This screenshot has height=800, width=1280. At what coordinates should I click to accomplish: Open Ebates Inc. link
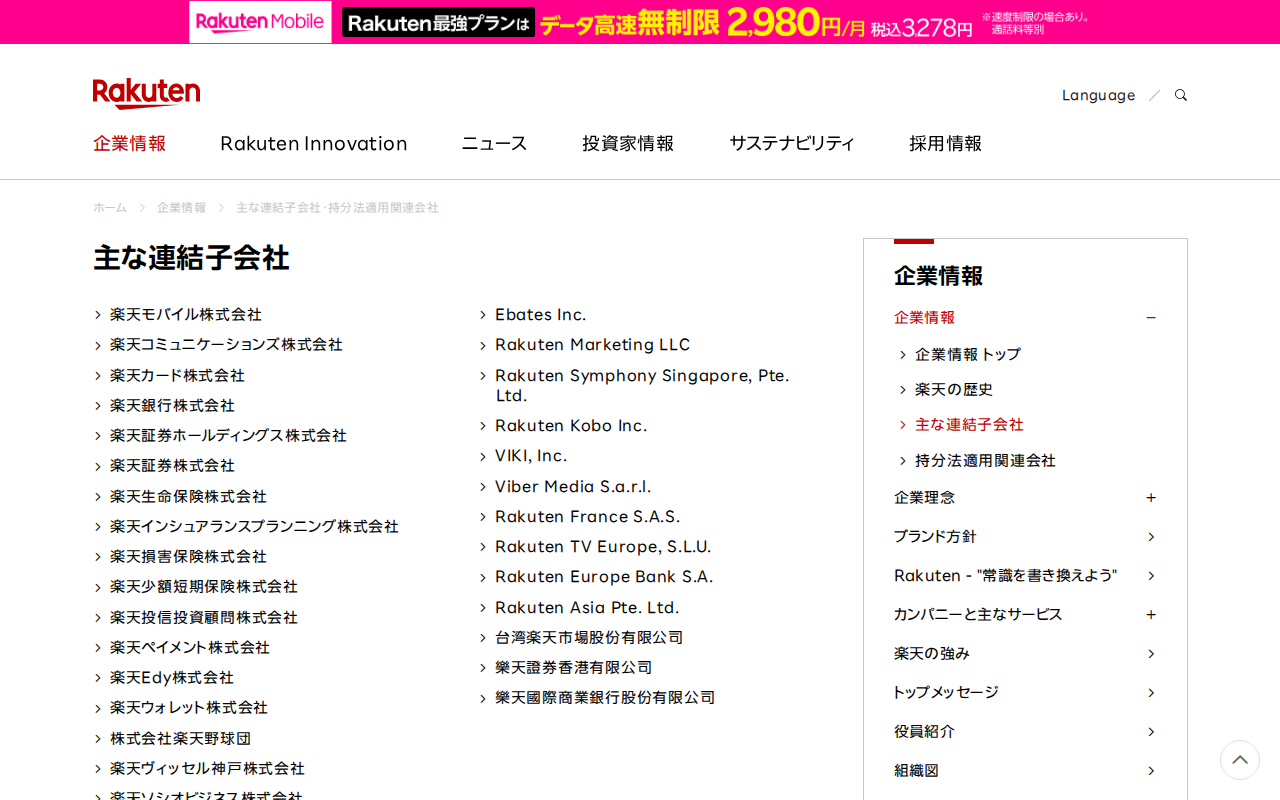(541, 314)
